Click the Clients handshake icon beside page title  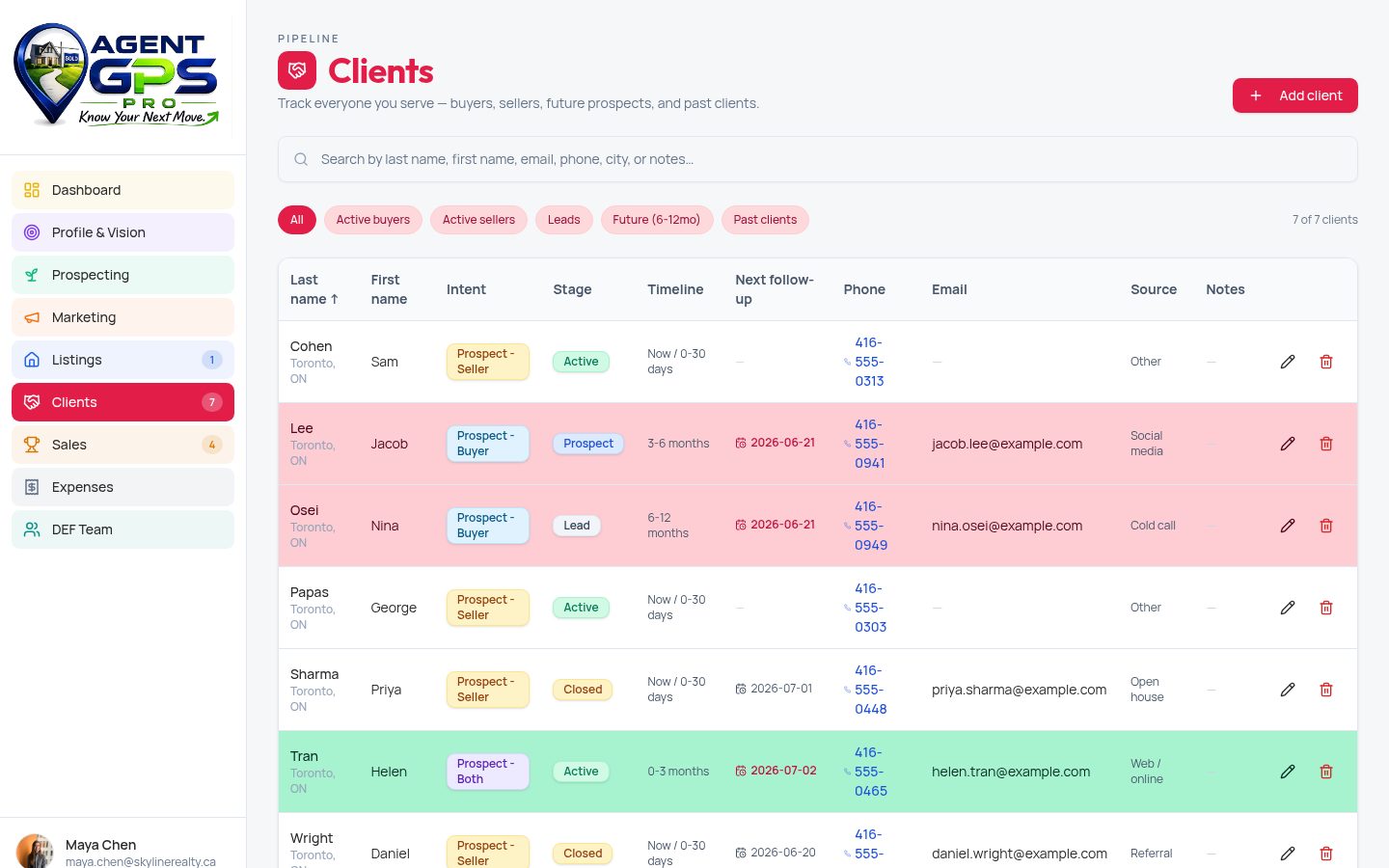click(x=297, y=70)
